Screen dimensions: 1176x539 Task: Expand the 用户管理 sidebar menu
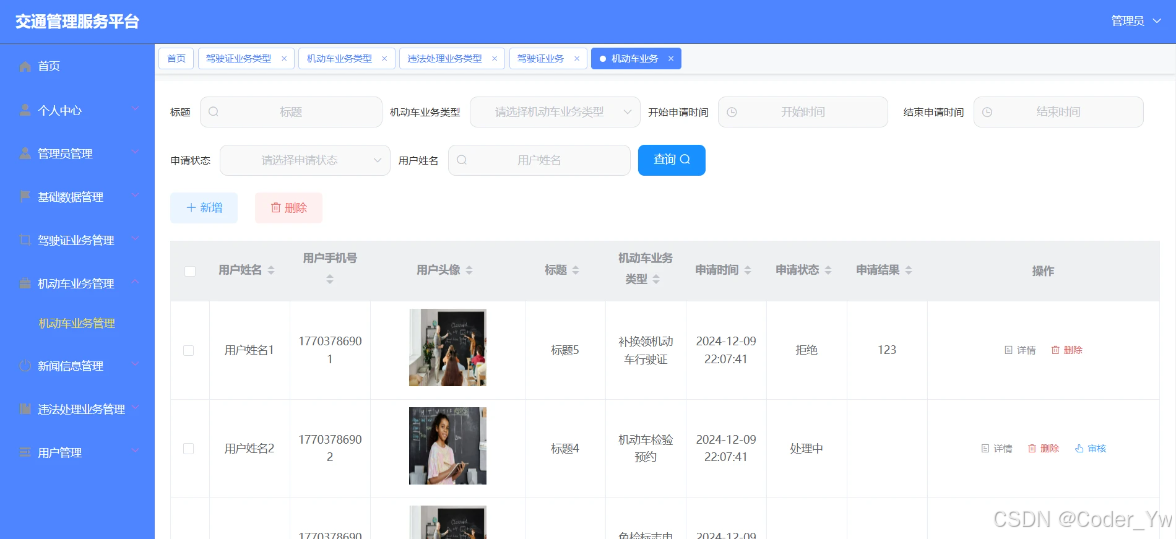click(135, 451)
